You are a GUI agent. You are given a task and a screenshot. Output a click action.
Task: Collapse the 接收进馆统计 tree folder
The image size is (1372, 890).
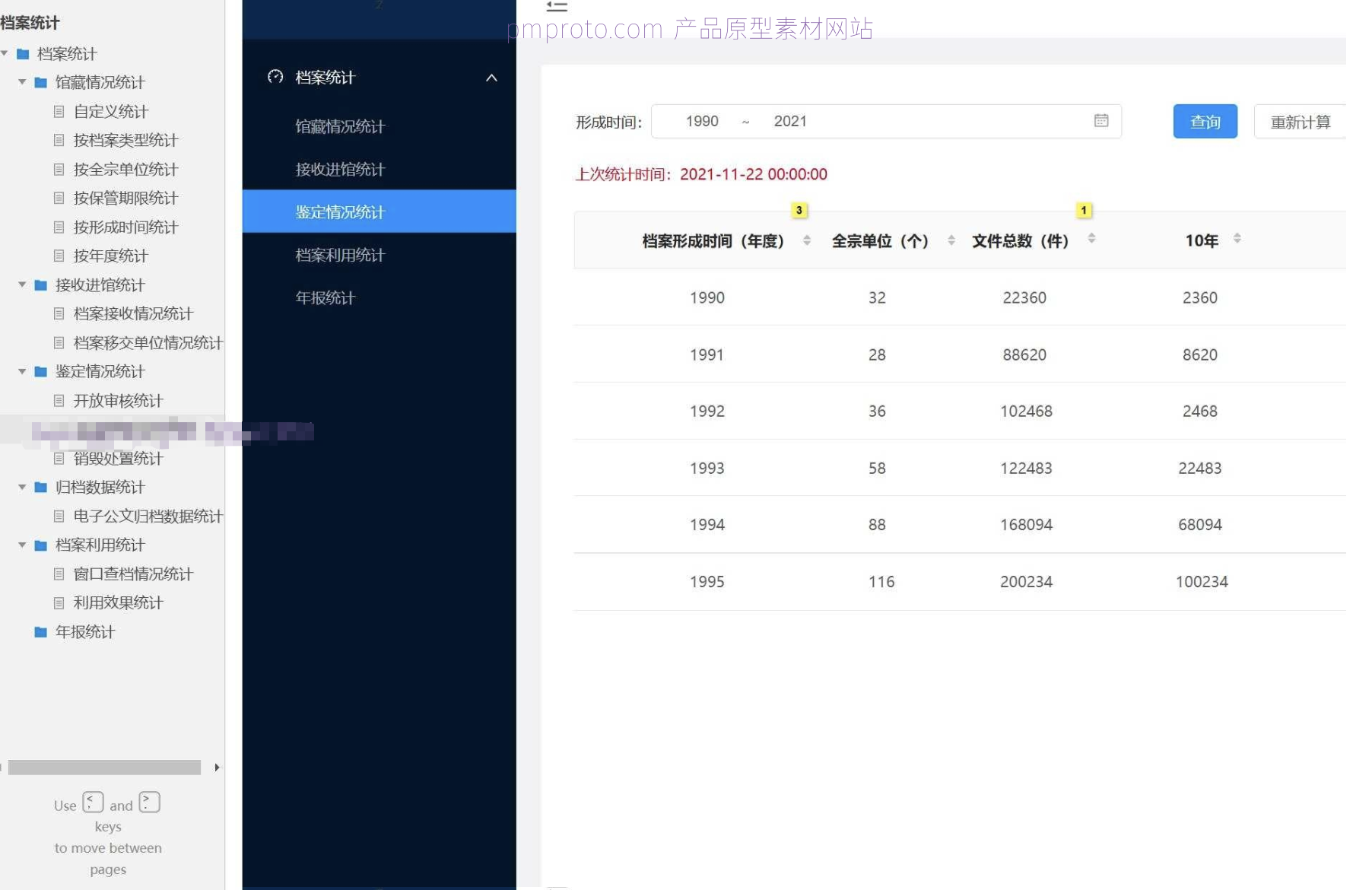(22, 284)
